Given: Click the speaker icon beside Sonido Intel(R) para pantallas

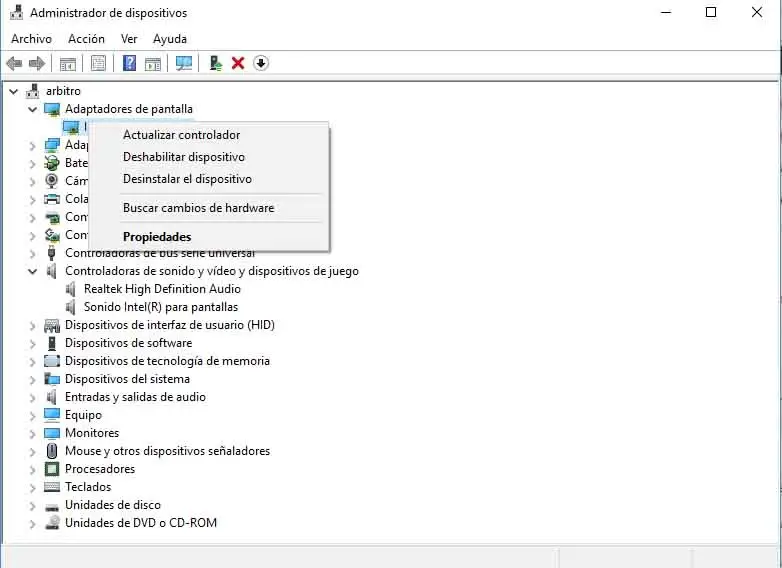Looking at the screenshot, I should coord(71,307).
